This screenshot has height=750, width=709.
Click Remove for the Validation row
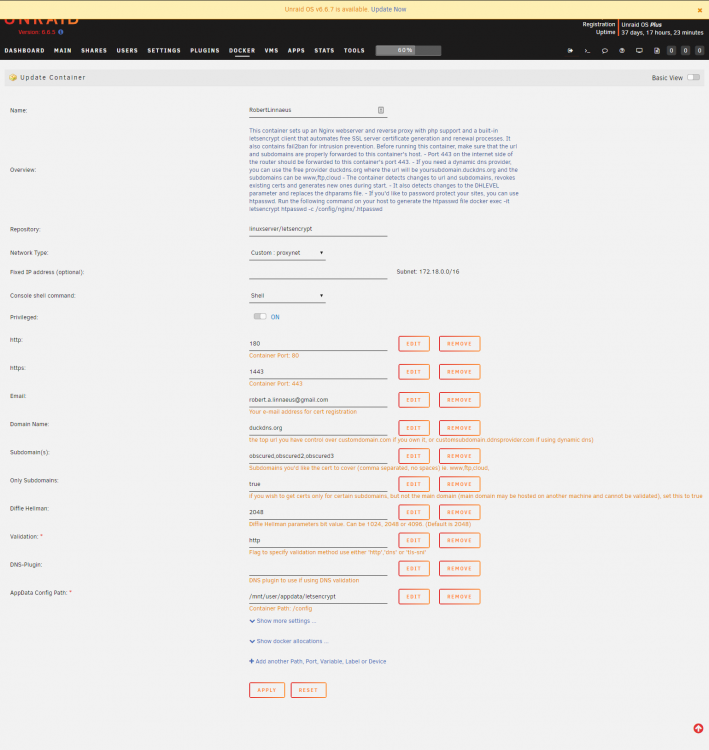pos(459,540)
